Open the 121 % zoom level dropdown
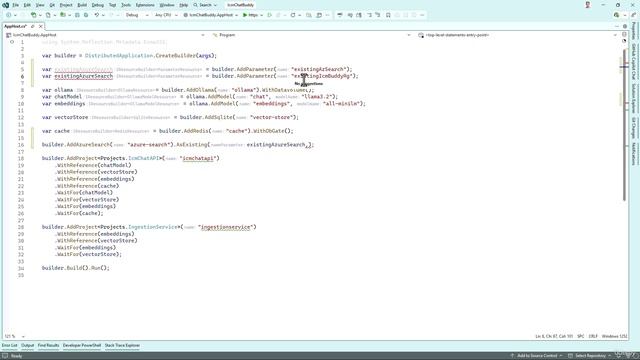Screen dimensions: 640x360 point(15,336)
